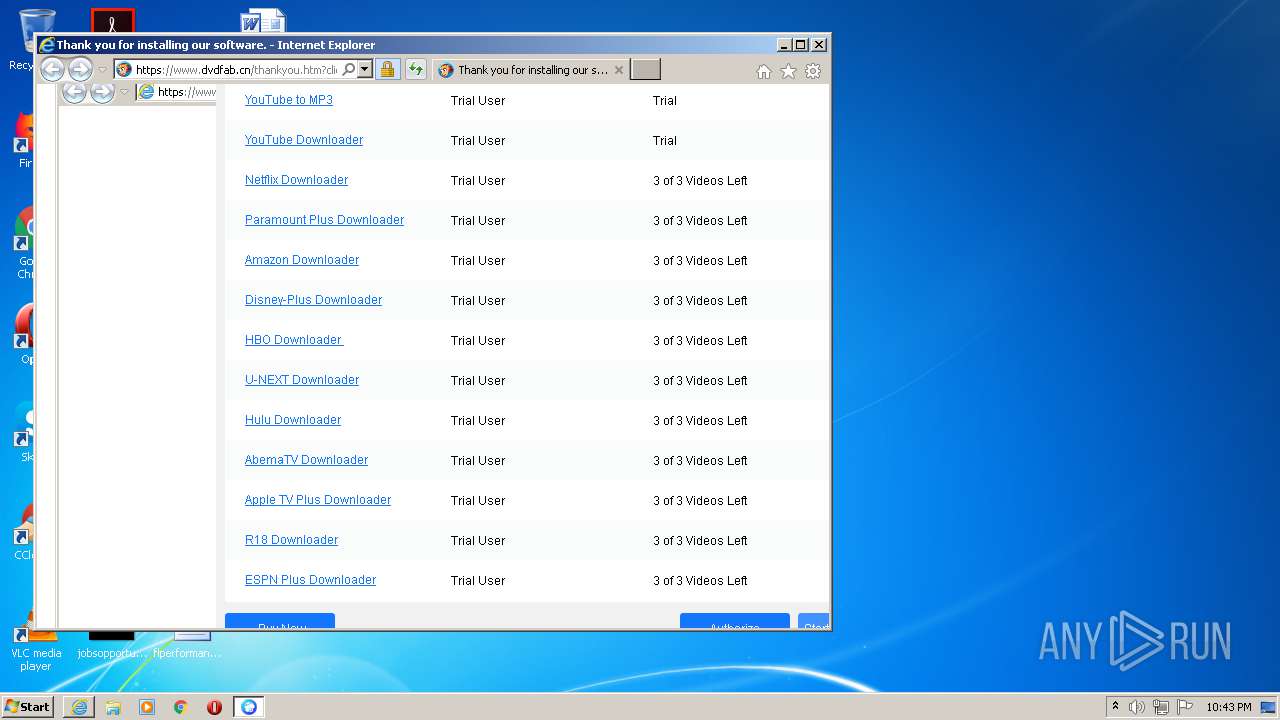Open the Paramount Plus Downloader link

coord(325,220)
